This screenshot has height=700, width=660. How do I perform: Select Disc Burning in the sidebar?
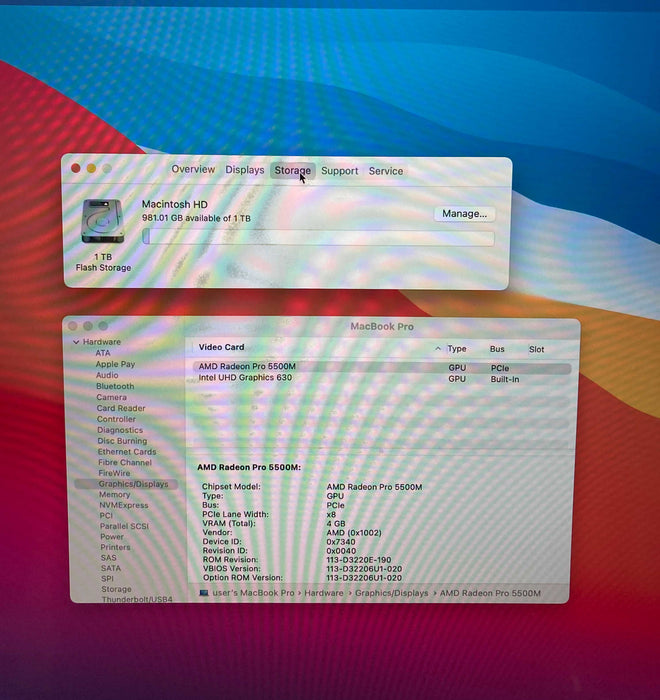122,441
